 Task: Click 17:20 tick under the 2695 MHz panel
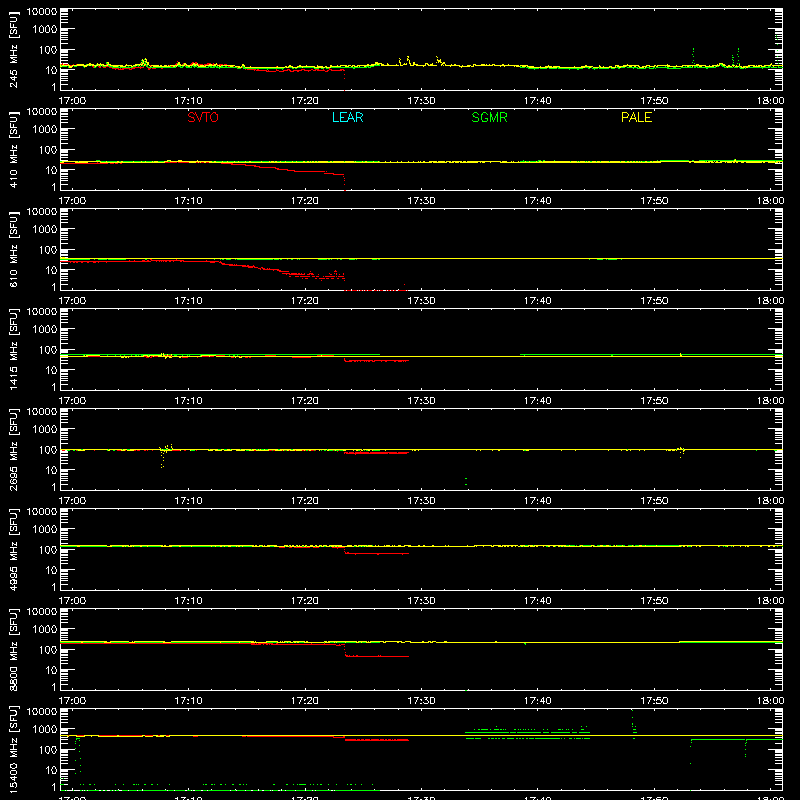point(305,501)
